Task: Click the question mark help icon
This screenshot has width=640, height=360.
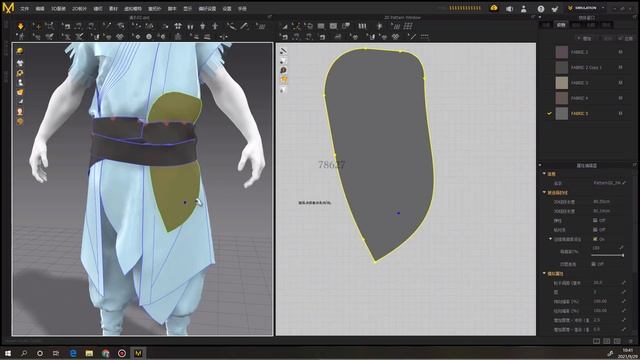Action: click(x=541, y=9)
